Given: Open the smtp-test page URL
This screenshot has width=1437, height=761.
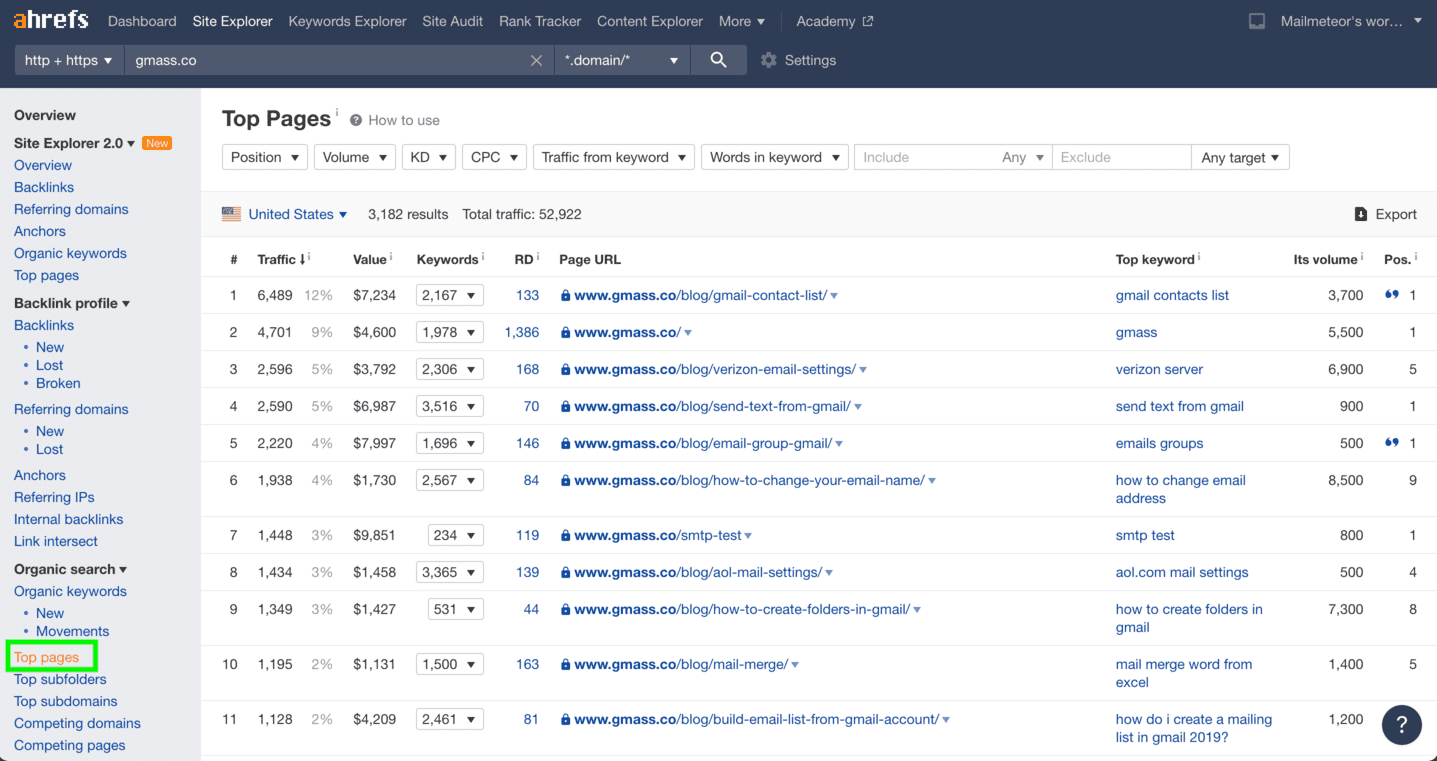Looking at the screenshot, I should point(658,535).
